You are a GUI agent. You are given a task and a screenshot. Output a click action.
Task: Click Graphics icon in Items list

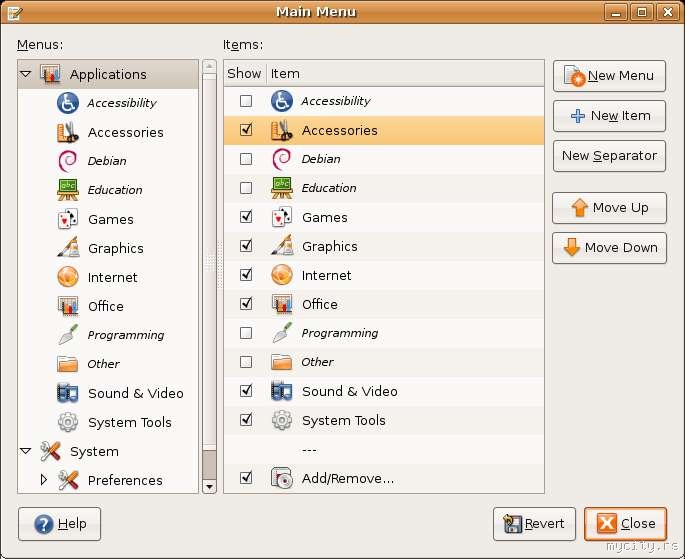[282, 246]
